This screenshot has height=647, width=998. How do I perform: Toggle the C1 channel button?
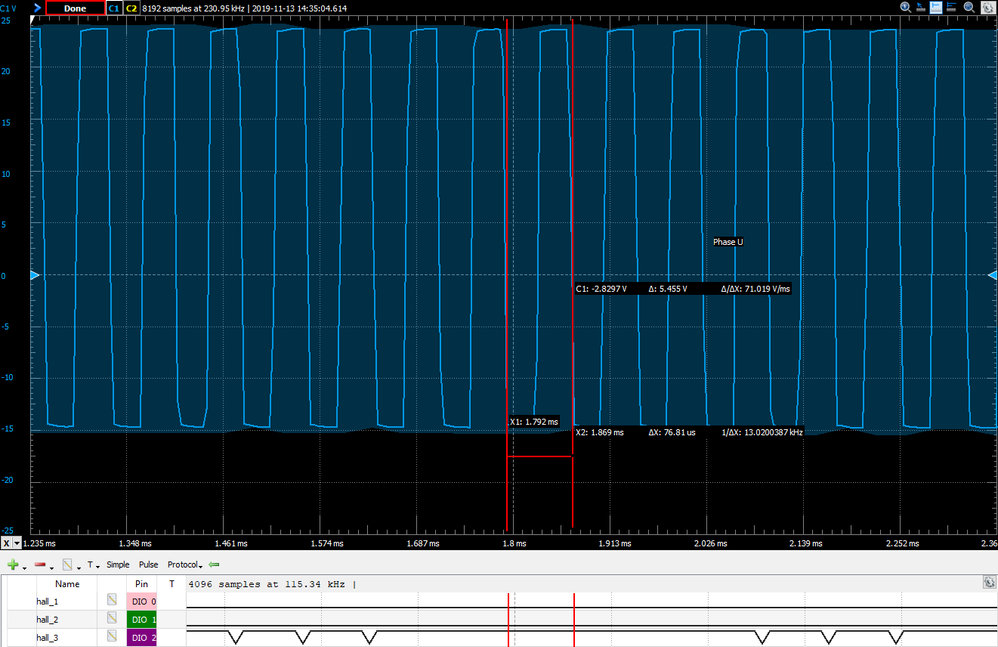[114, 8]
